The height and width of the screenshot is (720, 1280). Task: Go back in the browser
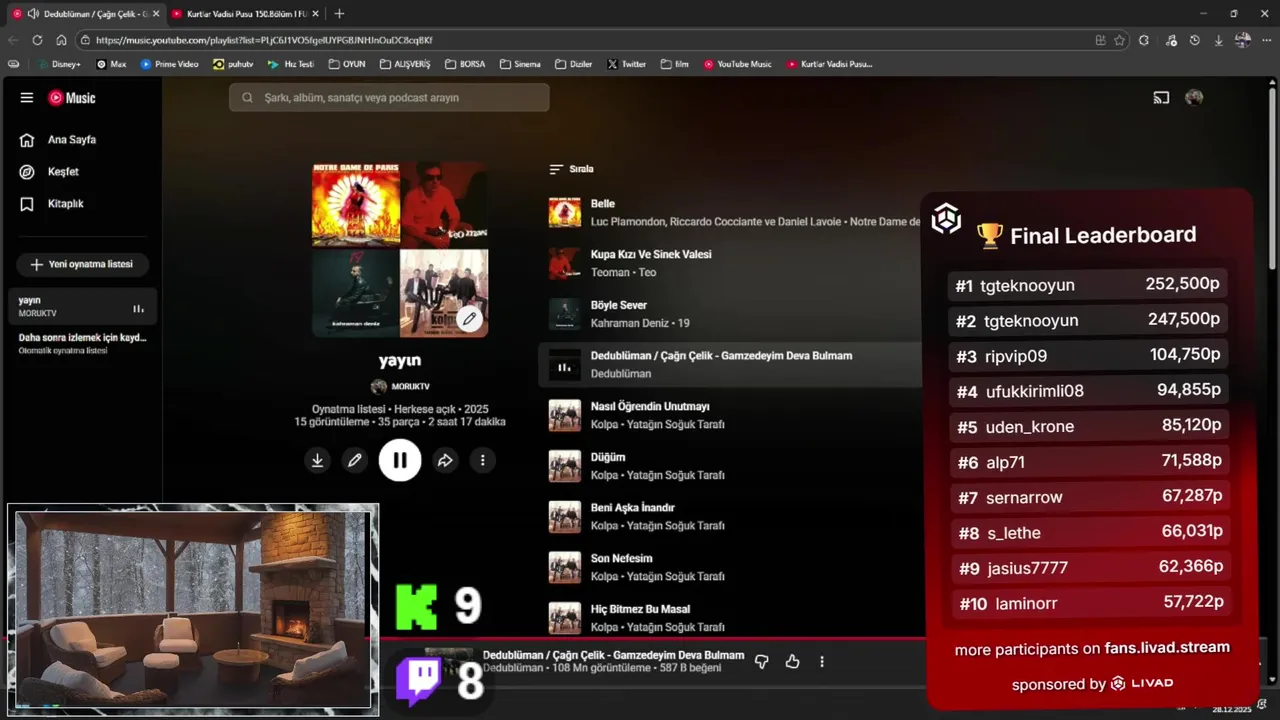point(13,40)
